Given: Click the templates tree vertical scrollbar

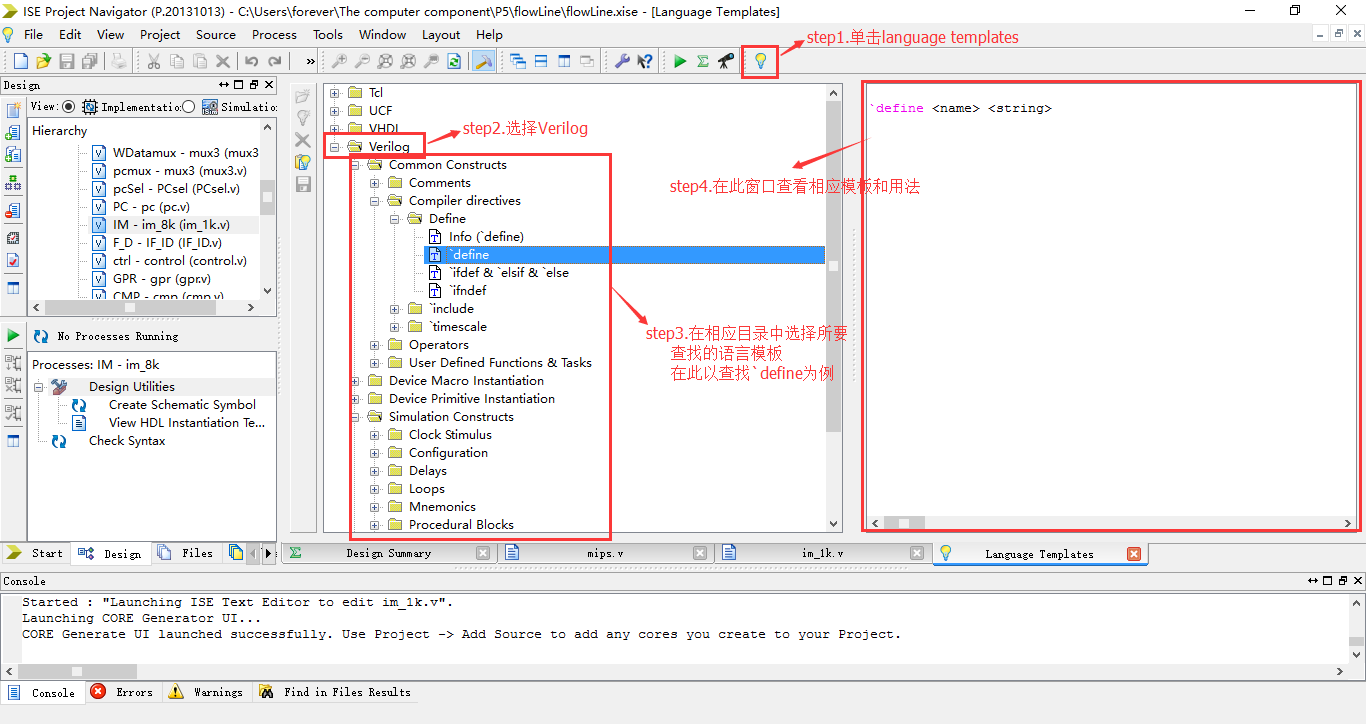Looking at the screenshot, I should (834, 308).
